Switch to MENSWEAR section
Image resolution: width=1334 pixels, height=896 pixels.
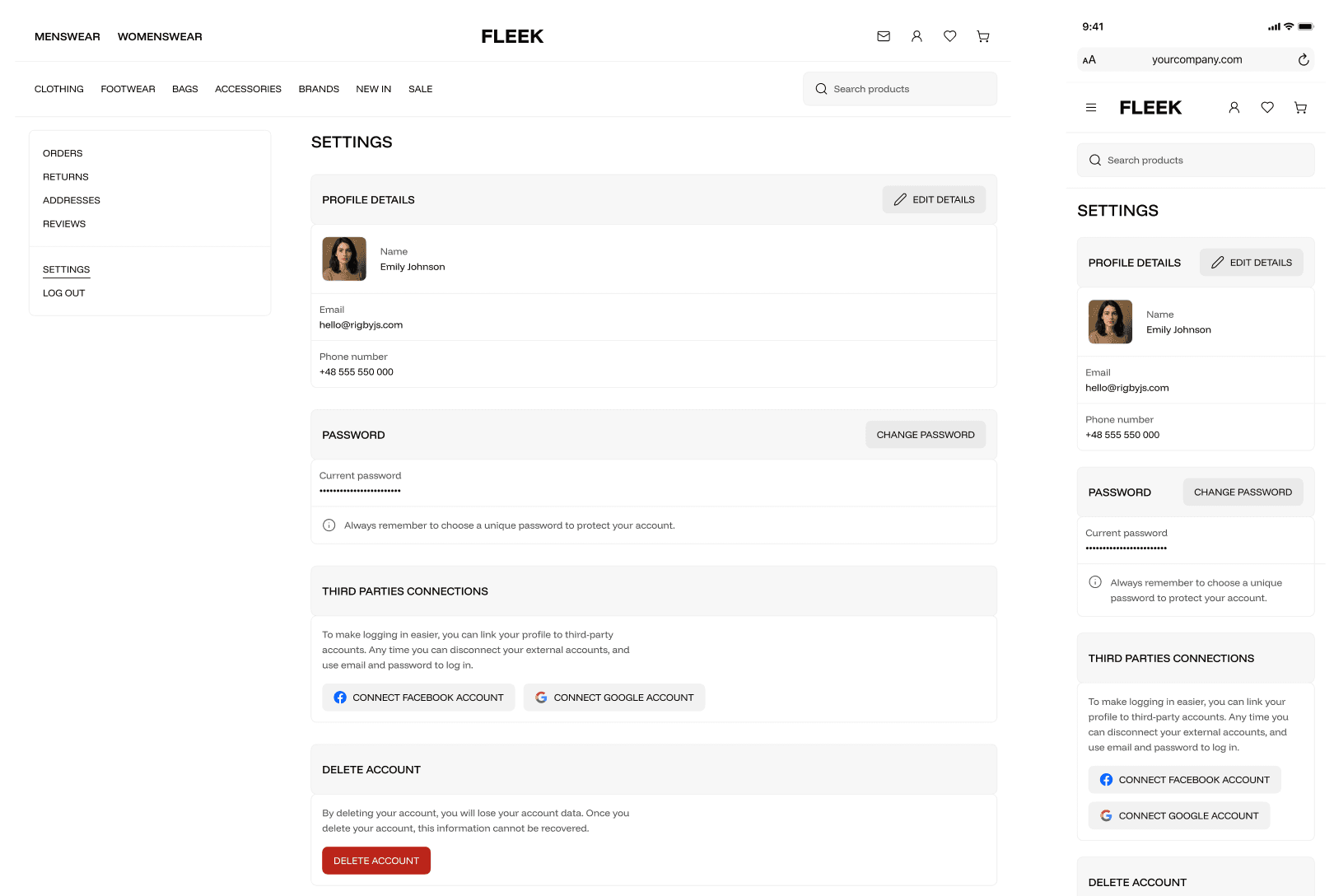(x=68, y=36)
